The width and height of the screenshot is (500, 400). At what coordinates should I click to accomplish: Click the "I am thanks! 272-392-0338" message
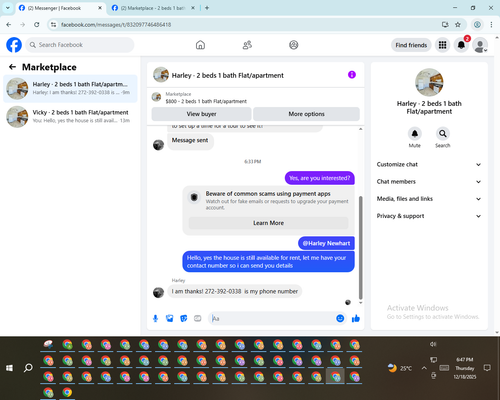point(235,291)
